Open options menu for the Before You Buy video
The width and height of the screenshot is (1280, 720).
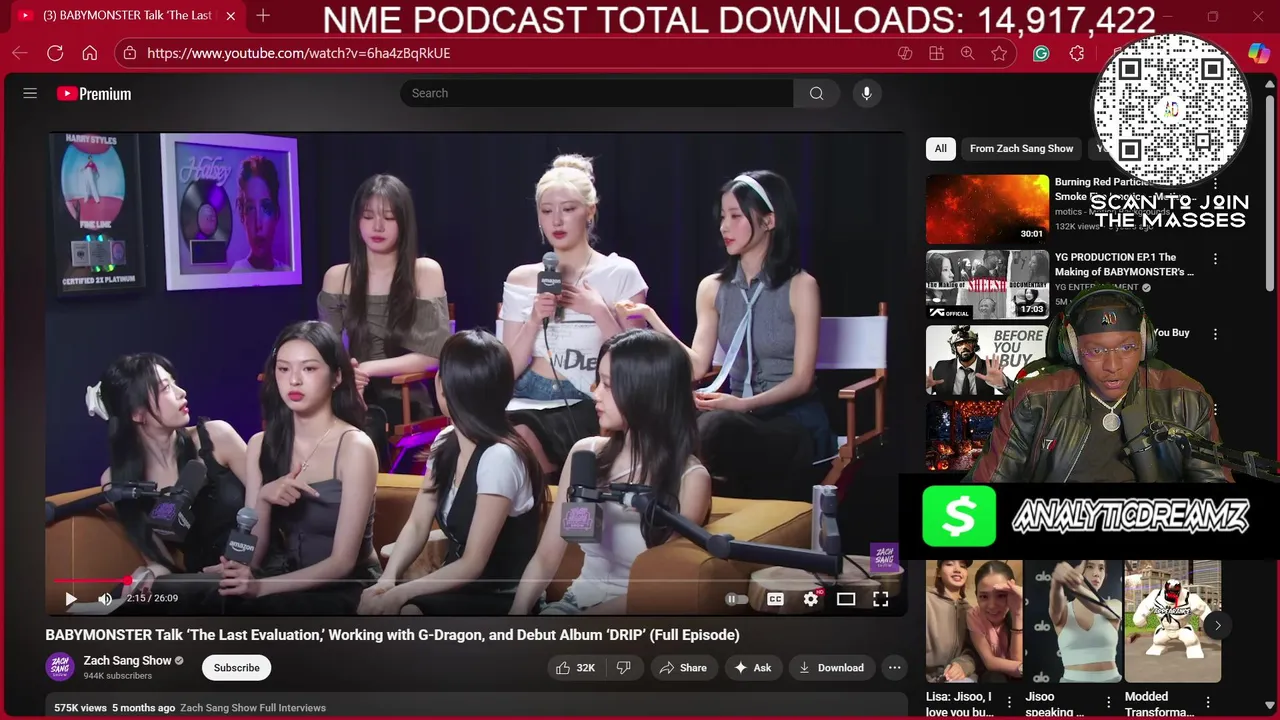click(x=1216, y=334)
